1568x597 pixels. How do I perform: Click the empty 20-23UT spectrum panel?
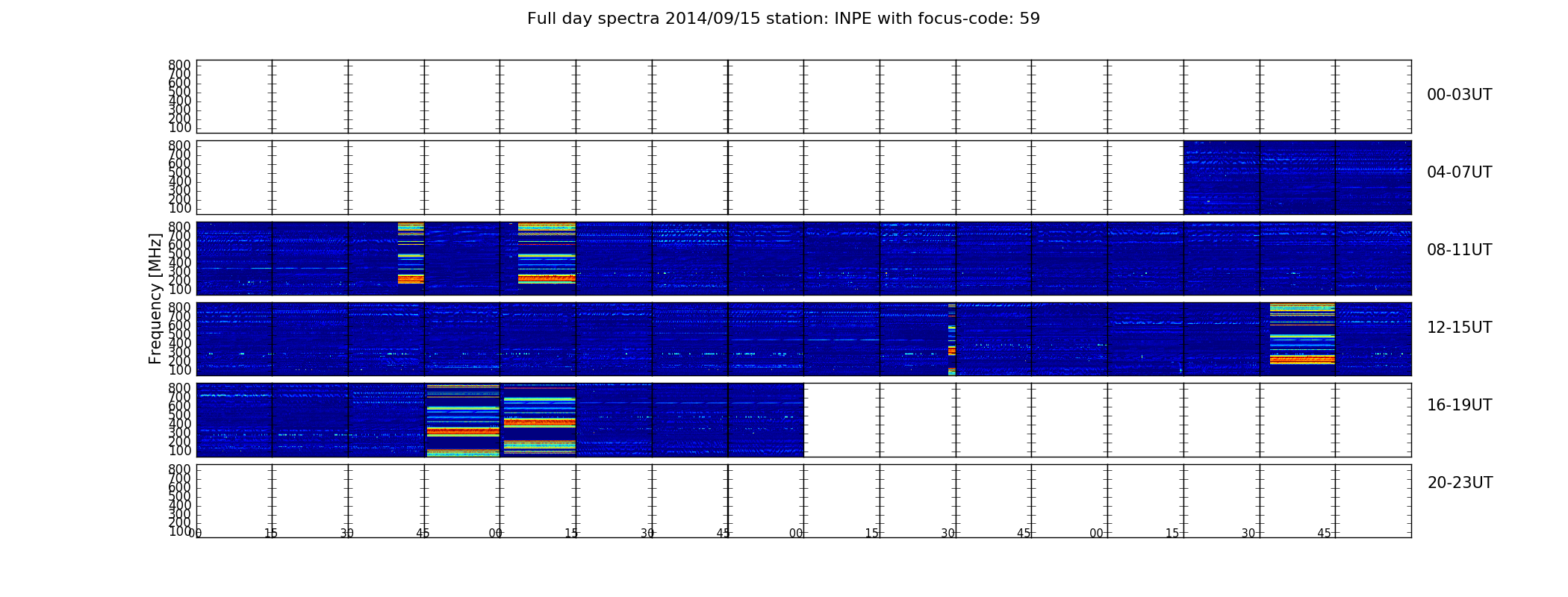click(x=803, y=501)
